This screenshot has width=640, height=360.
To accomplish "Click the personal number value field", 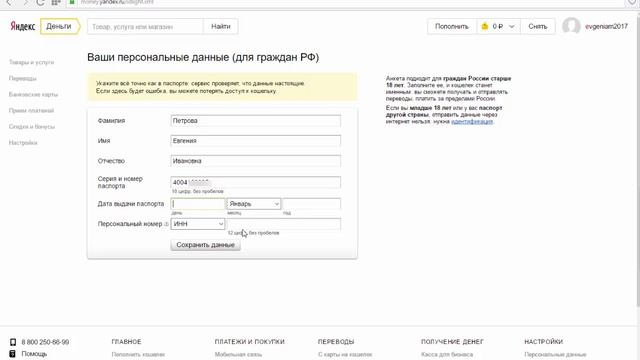I will click(284, 224).
